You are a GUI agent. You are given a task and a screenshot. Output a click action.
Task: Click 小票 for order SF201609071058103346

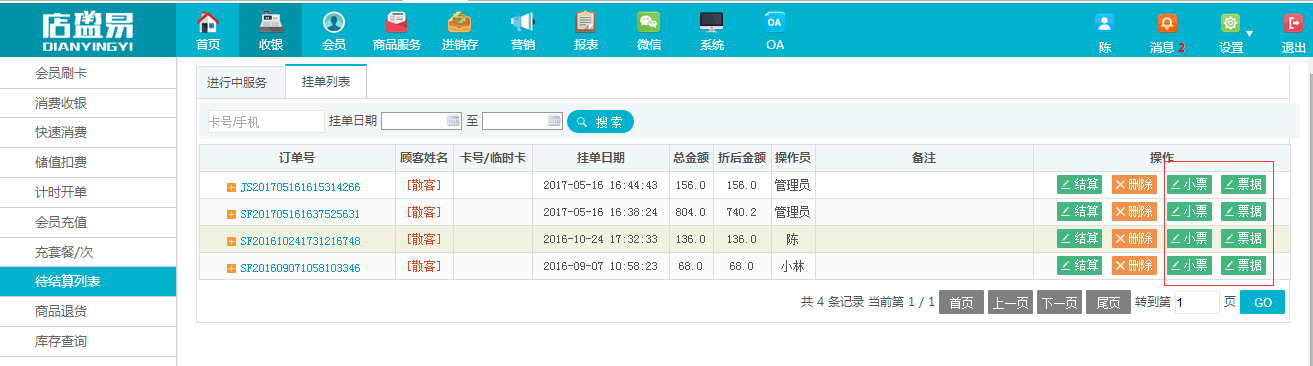pos(1189,265)
